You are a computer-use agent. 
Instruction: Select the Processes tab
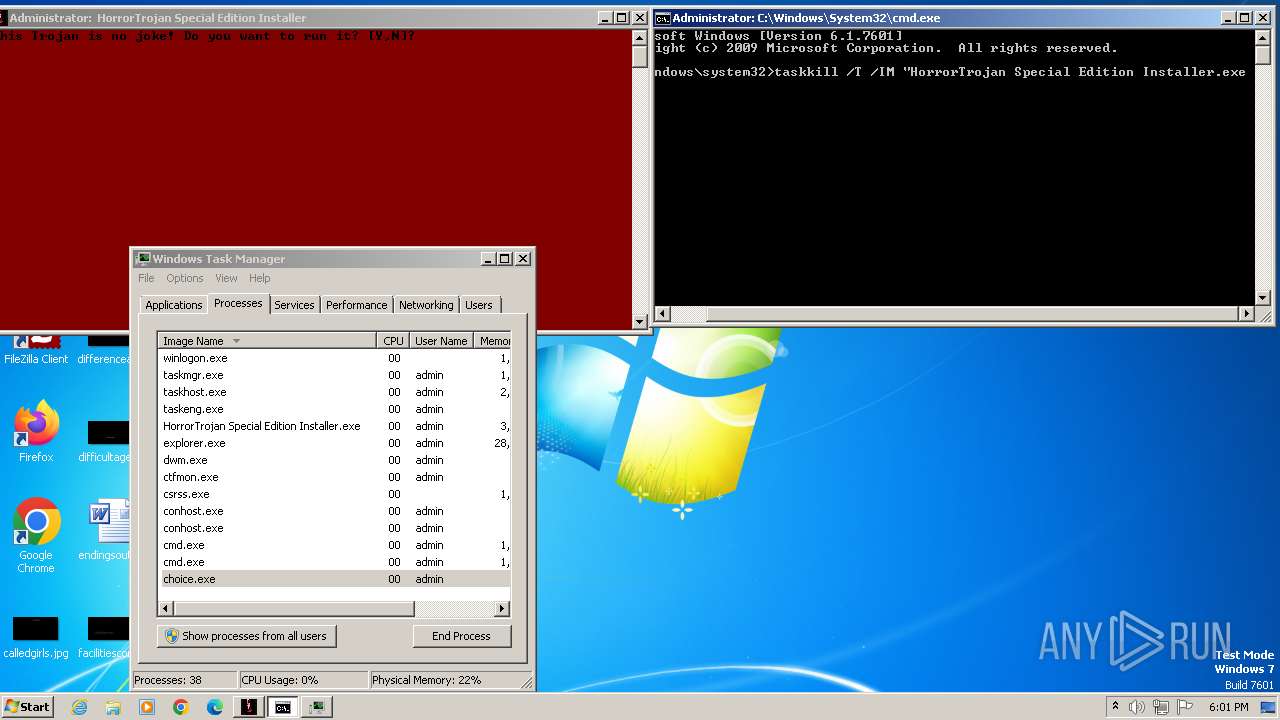[x=238, y=303]
